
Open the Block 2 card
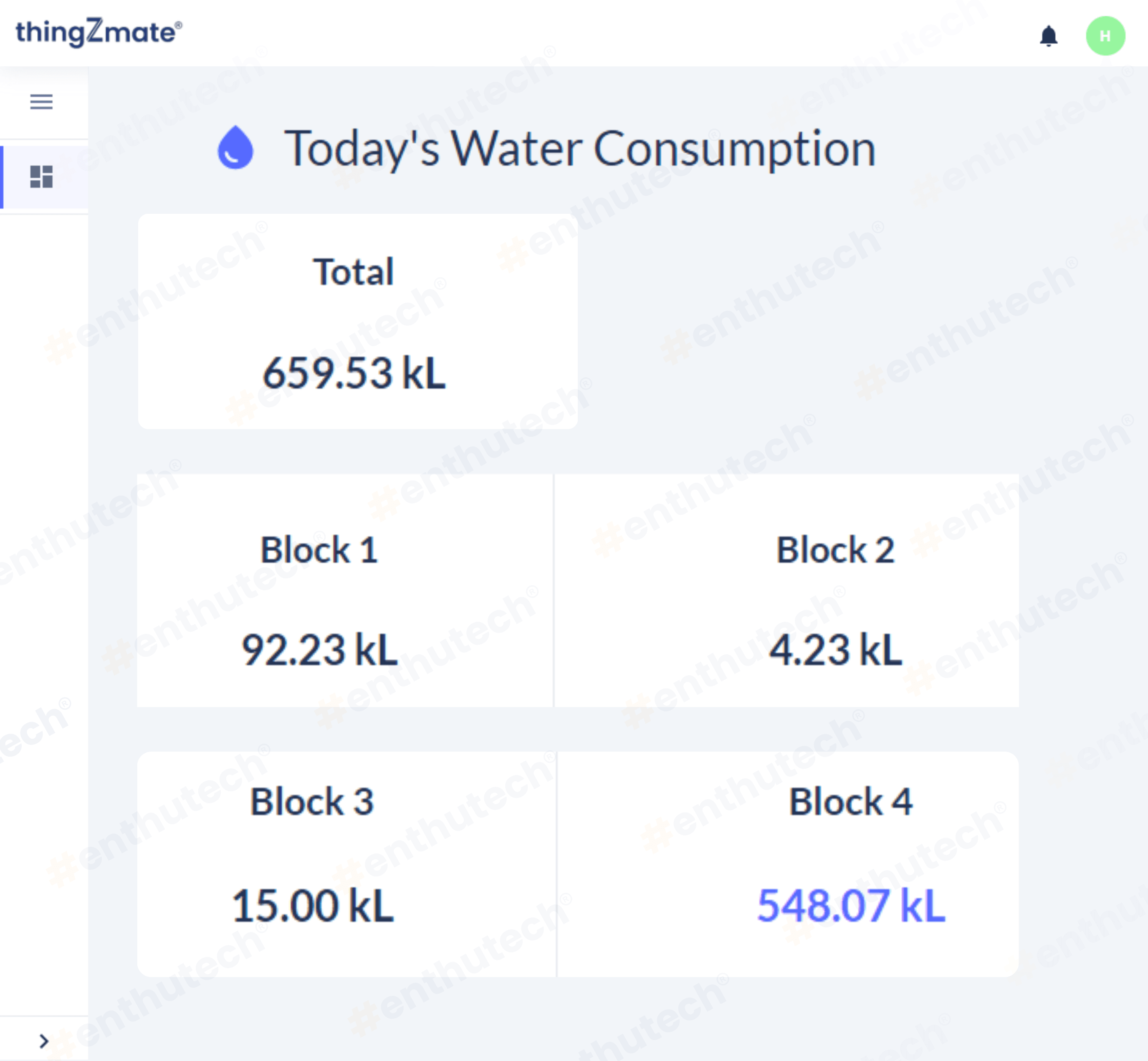[x=786, y=590]
